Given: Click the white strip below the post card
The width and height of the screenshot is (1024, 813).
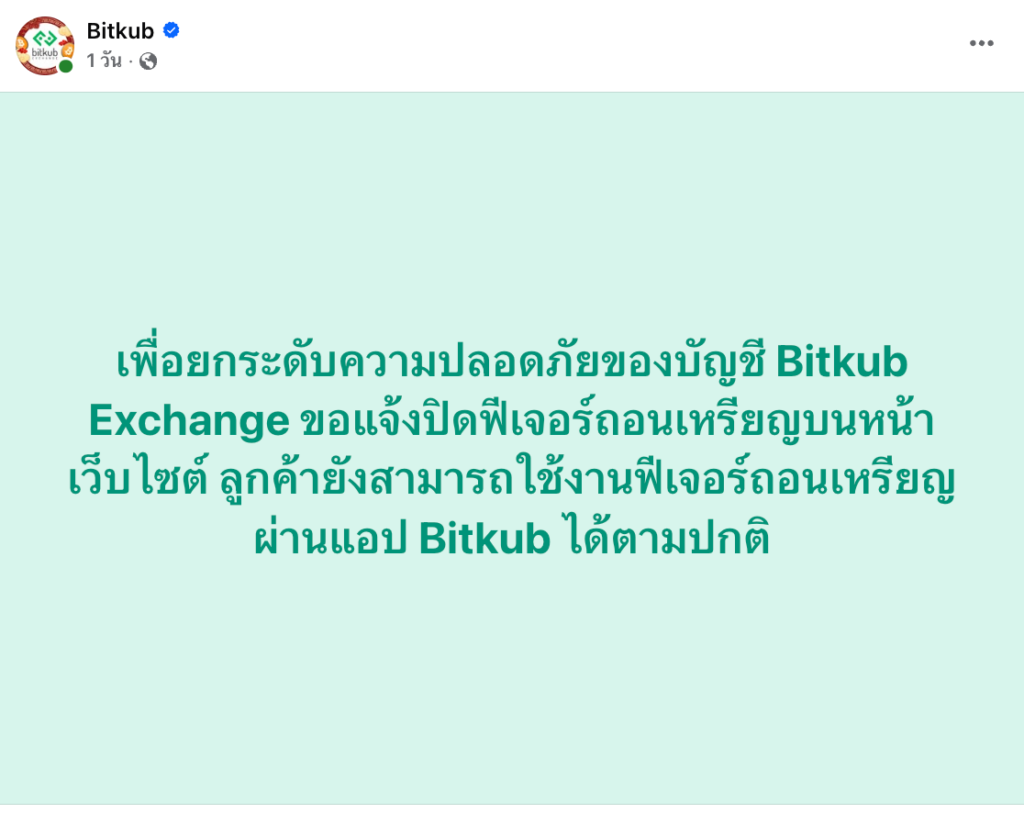Looking at the screenshot, I should [x=511, y=808].
